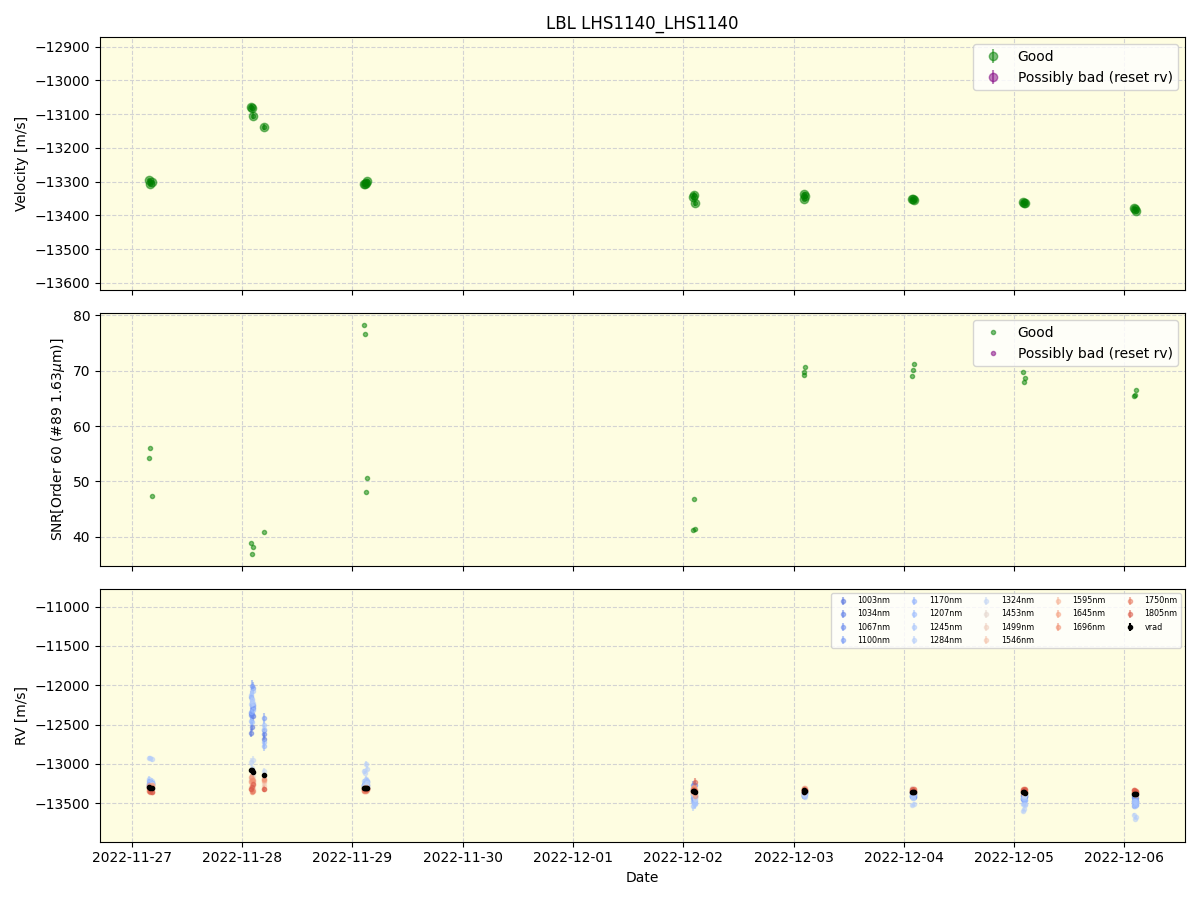Select the '1034nm' legend label
This screenshot has width=1200, height=900.
coord(874,613)
